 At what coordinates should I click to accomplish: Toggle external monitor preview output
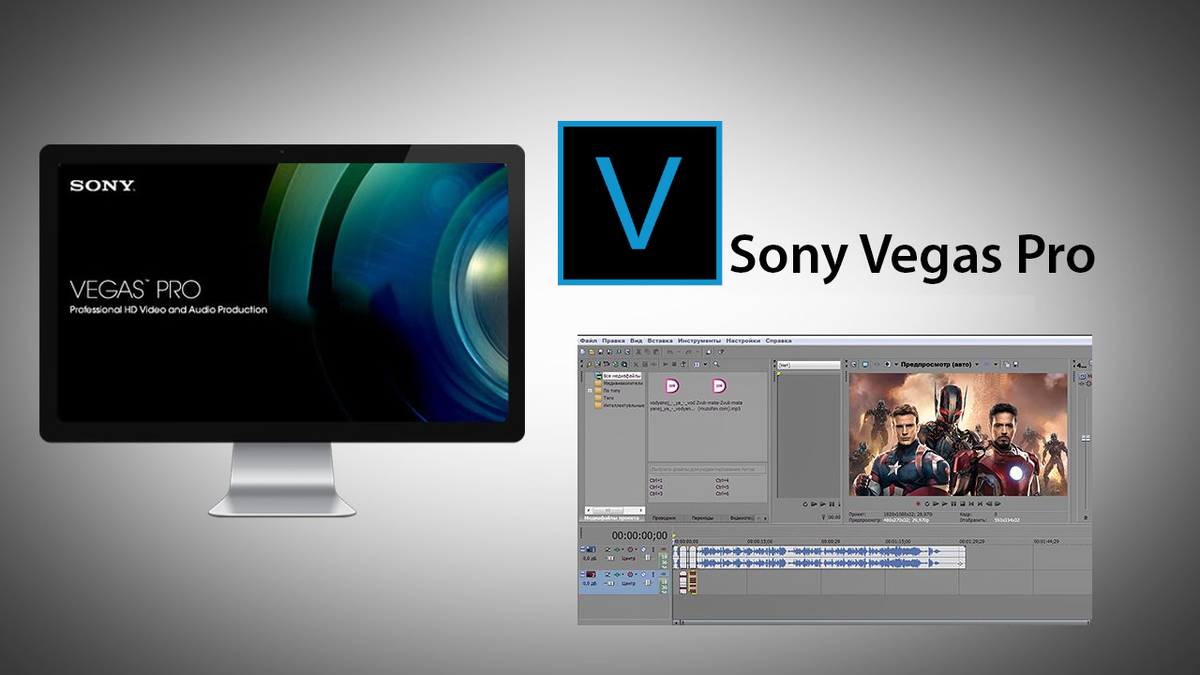(864, 362)
